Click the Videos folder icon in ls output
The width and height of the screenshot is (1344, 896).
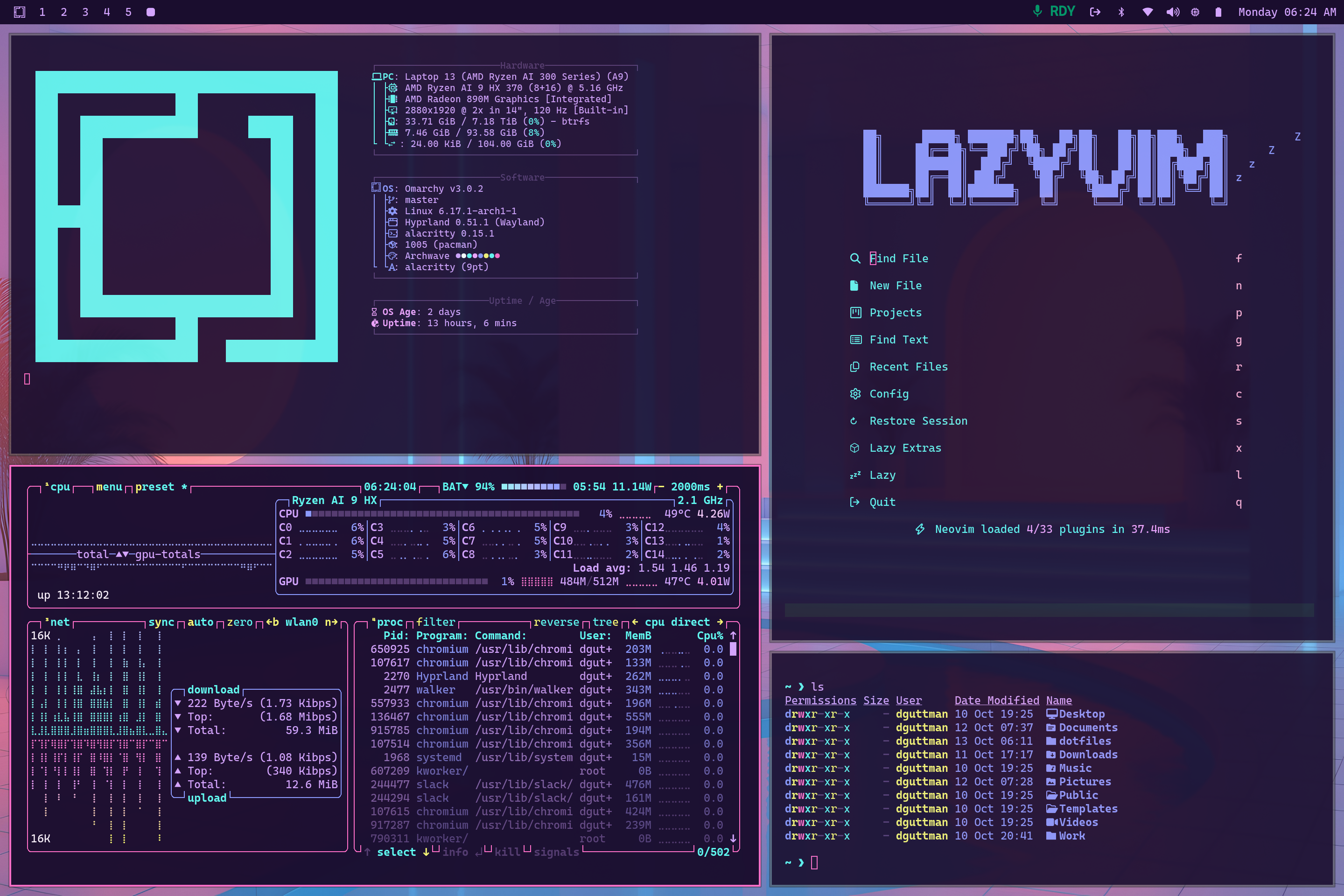click(1052, 822)
